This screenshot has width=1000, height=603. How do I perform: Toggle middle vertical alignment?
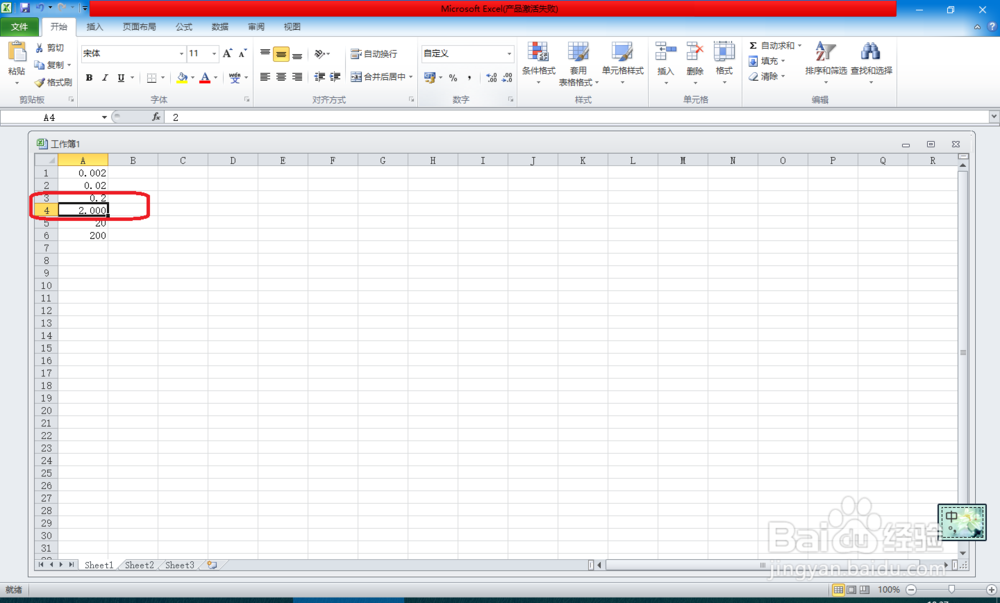(x=281, y=54)
